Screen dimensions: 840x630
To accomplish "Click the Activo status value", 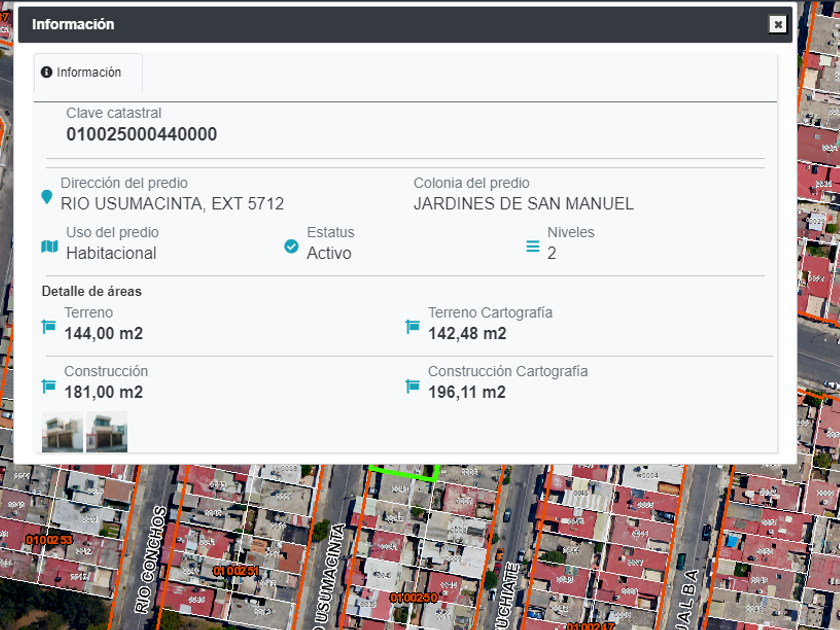I will (x=329, y=253).
